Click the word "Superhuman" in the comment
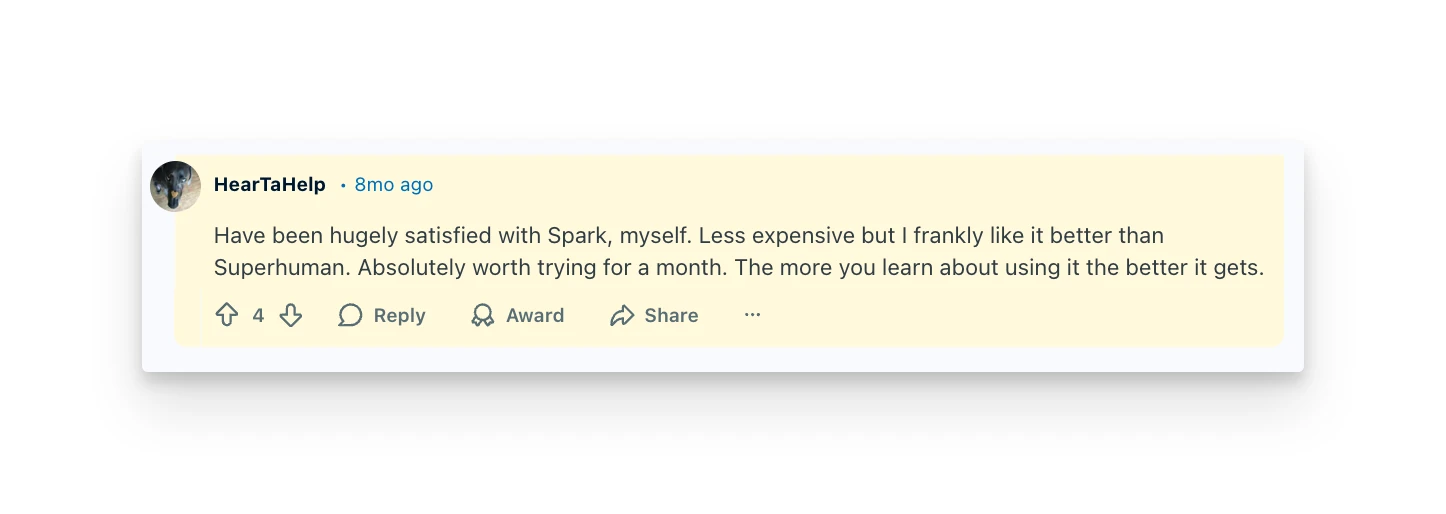The height and width of the screenshot is (514, 1446). [280, 269]
